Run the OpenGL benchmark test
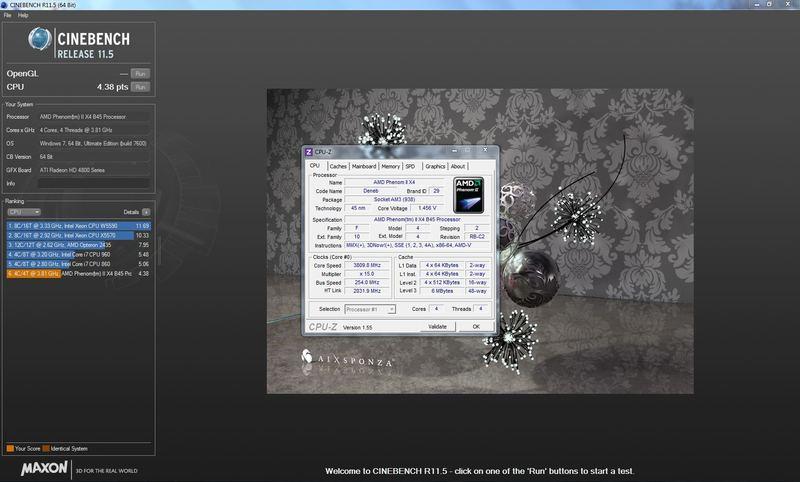Screen dimensions: 800x482 (x=140, y=73)
